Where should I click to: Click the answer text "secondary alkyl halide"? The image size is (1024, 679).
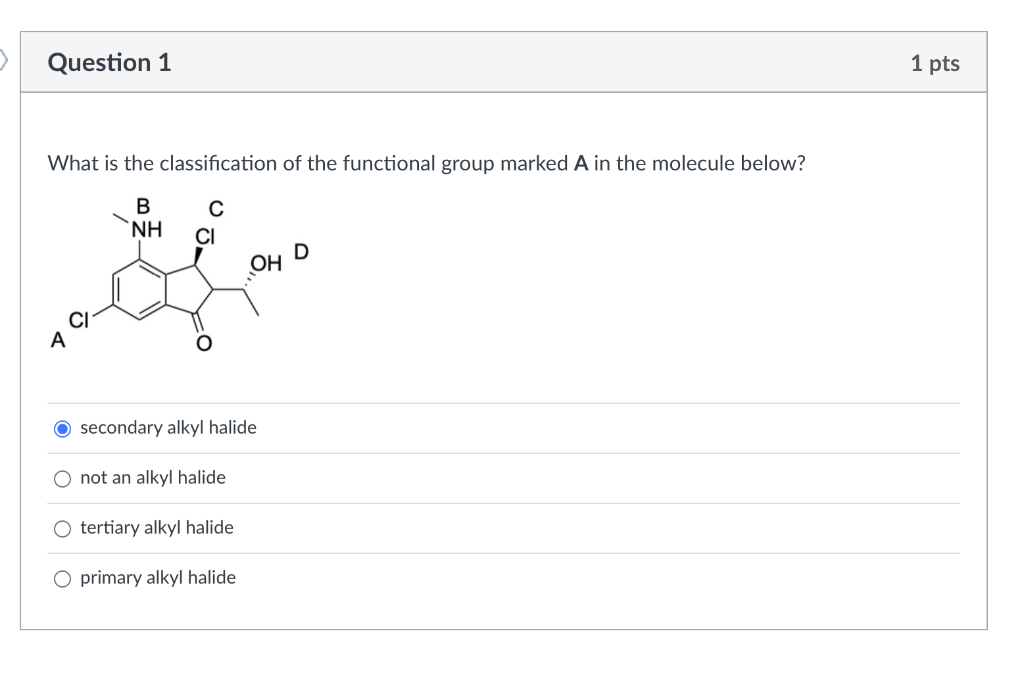point(168,427)
